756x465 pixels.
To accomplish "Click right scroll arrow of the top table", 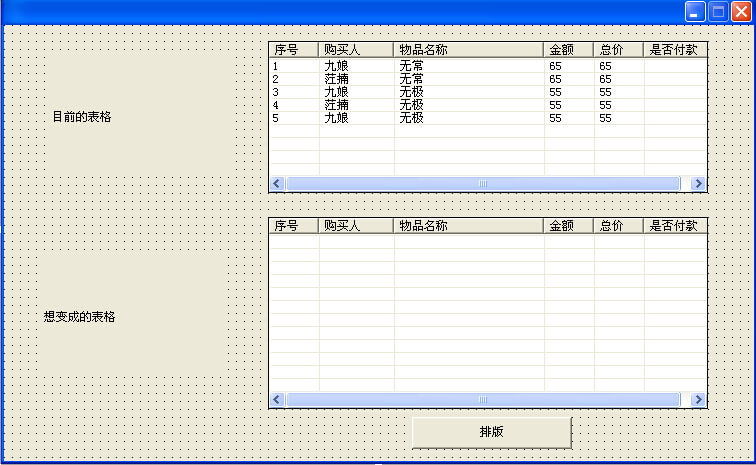I will [698, 183].
